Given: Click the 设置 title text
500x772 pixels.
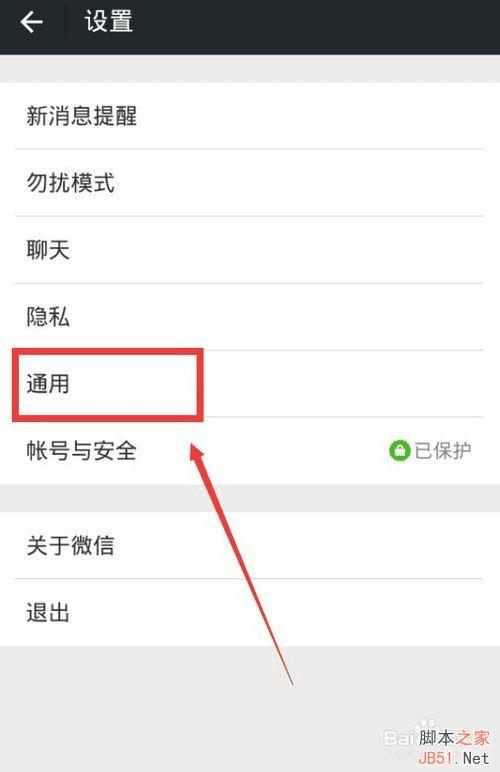Looking at the screenshot, I should (x=109, y=22).
